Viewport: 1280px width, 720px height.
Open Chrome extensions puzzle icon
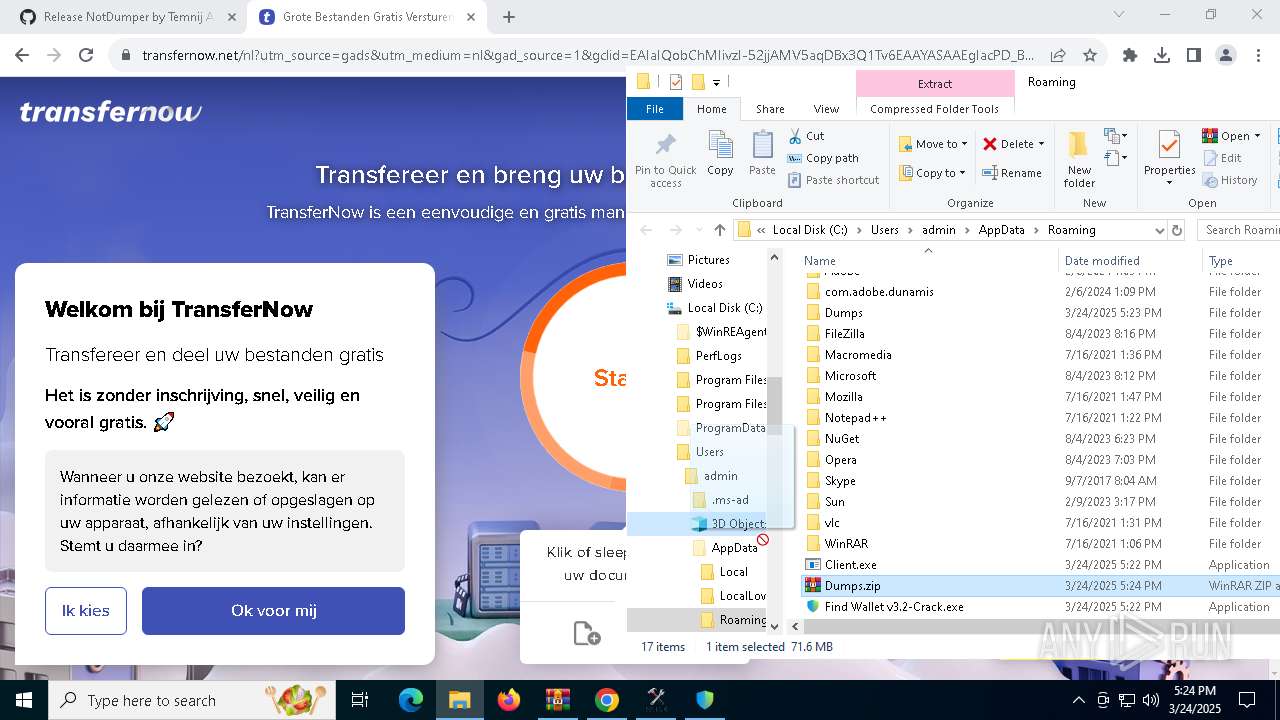coord(1130,56)
